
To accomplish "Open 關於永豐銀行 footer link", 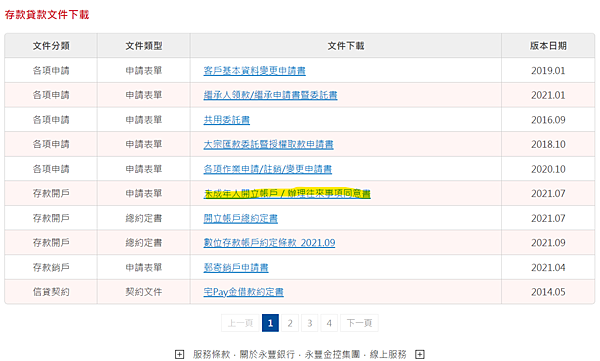I will pyautogui.click(x=267, y=354).
